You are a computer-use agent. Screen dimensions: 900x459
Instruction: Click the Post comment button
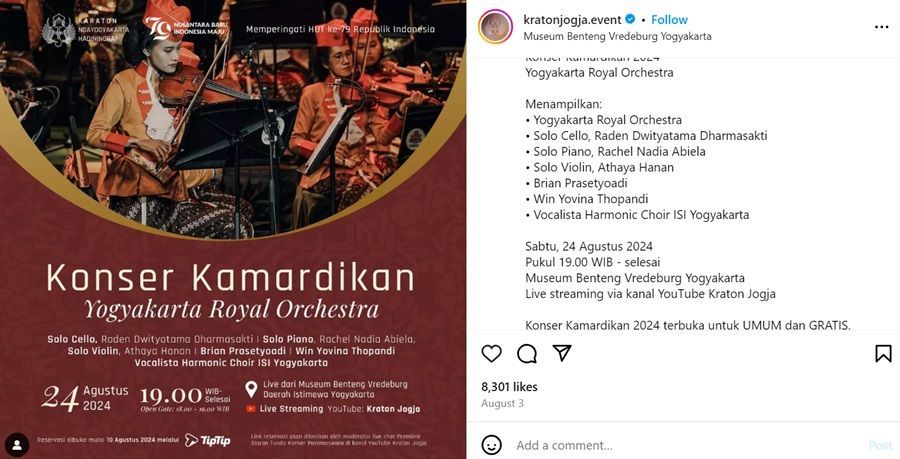click(x=880, y=445)
